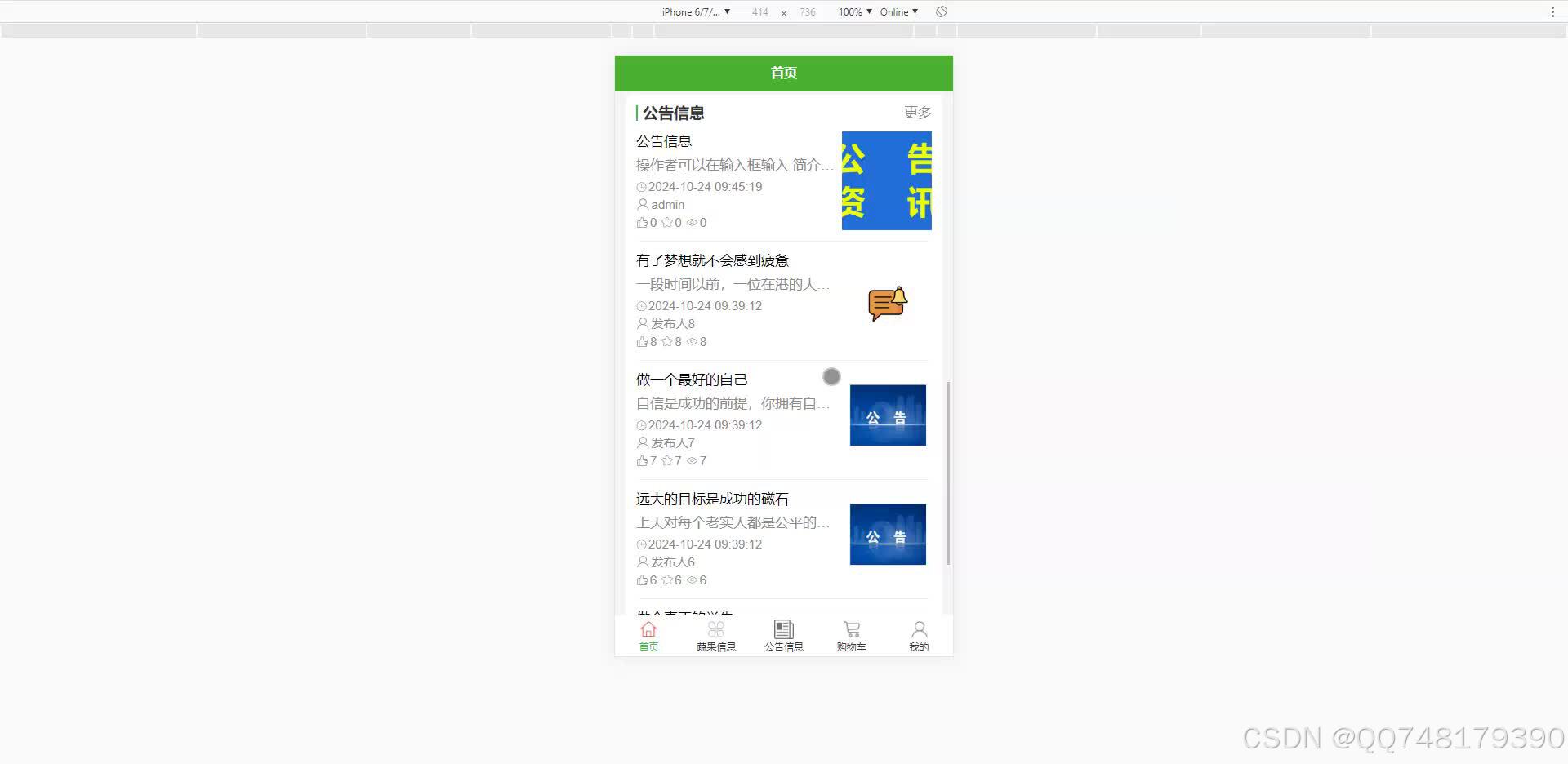Click star icon on 发布人7 post
This screenshot has width=1568, height=764.
pos(667,461)
